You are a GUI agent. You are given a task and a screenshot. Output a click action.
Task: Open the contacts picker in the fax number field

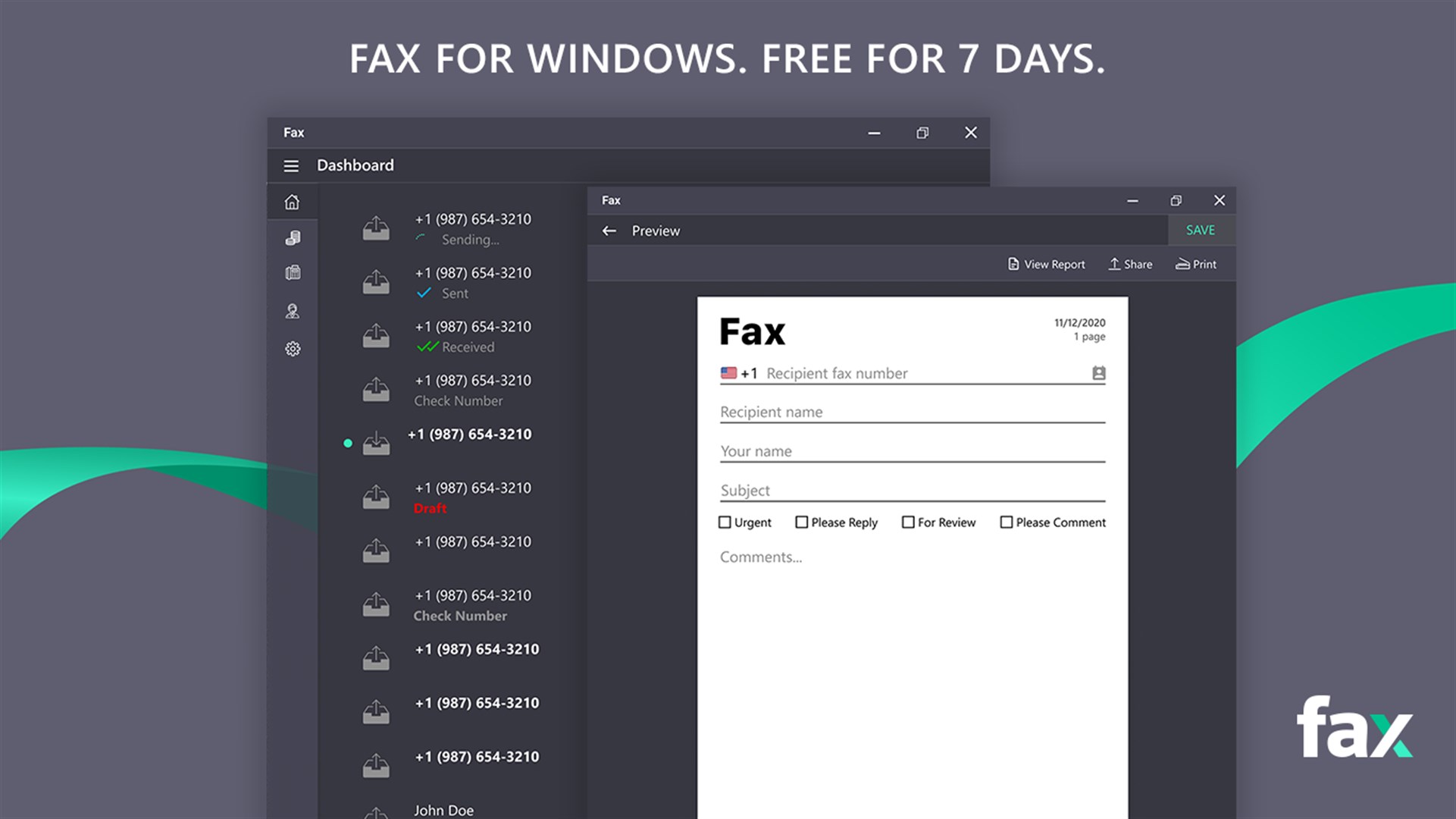[x=1098, y=373]
